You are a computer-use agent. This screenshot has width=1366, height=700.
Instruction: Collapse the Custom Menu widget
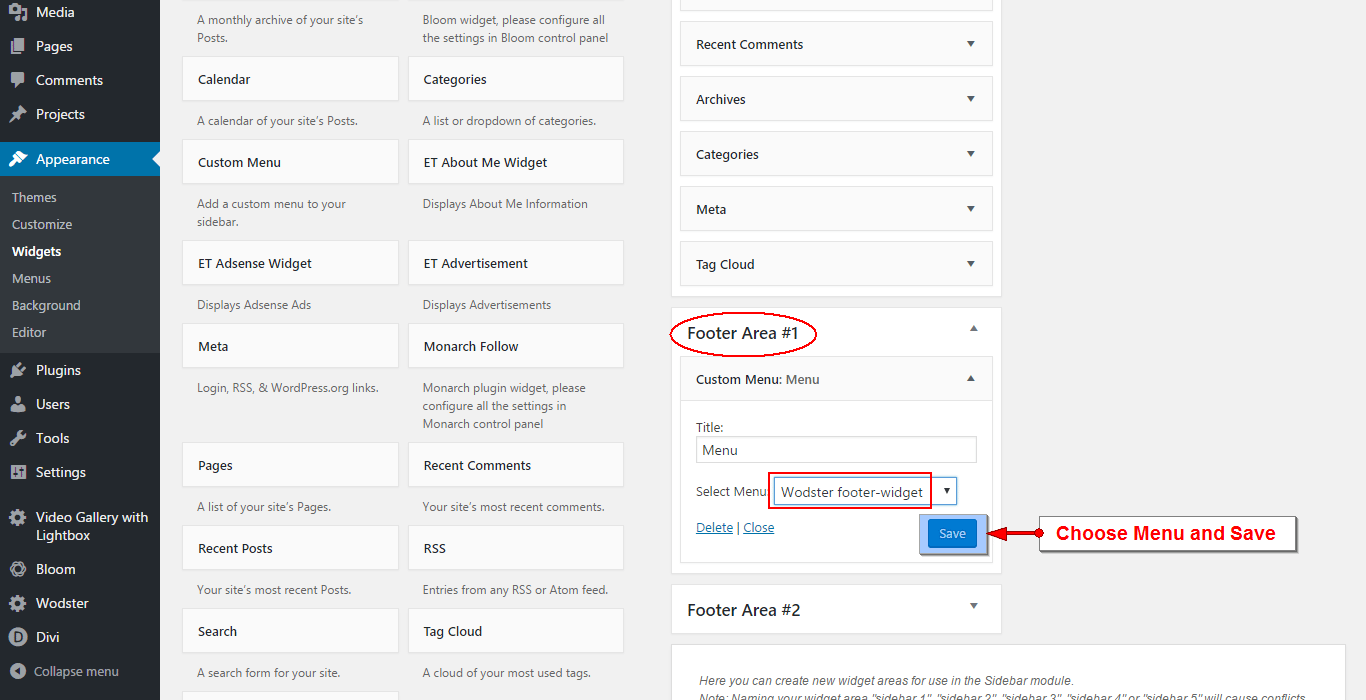click(970, 379)
